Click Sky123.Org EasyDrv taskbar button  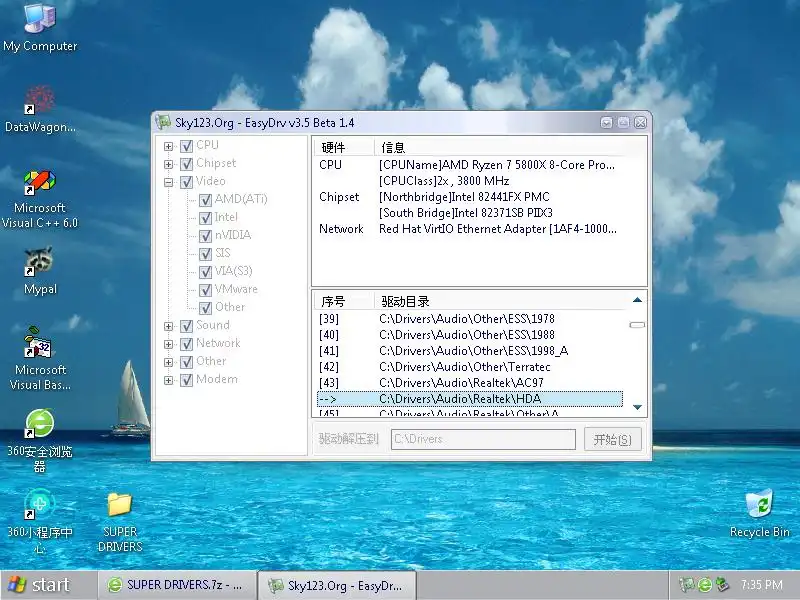[337, 585]
